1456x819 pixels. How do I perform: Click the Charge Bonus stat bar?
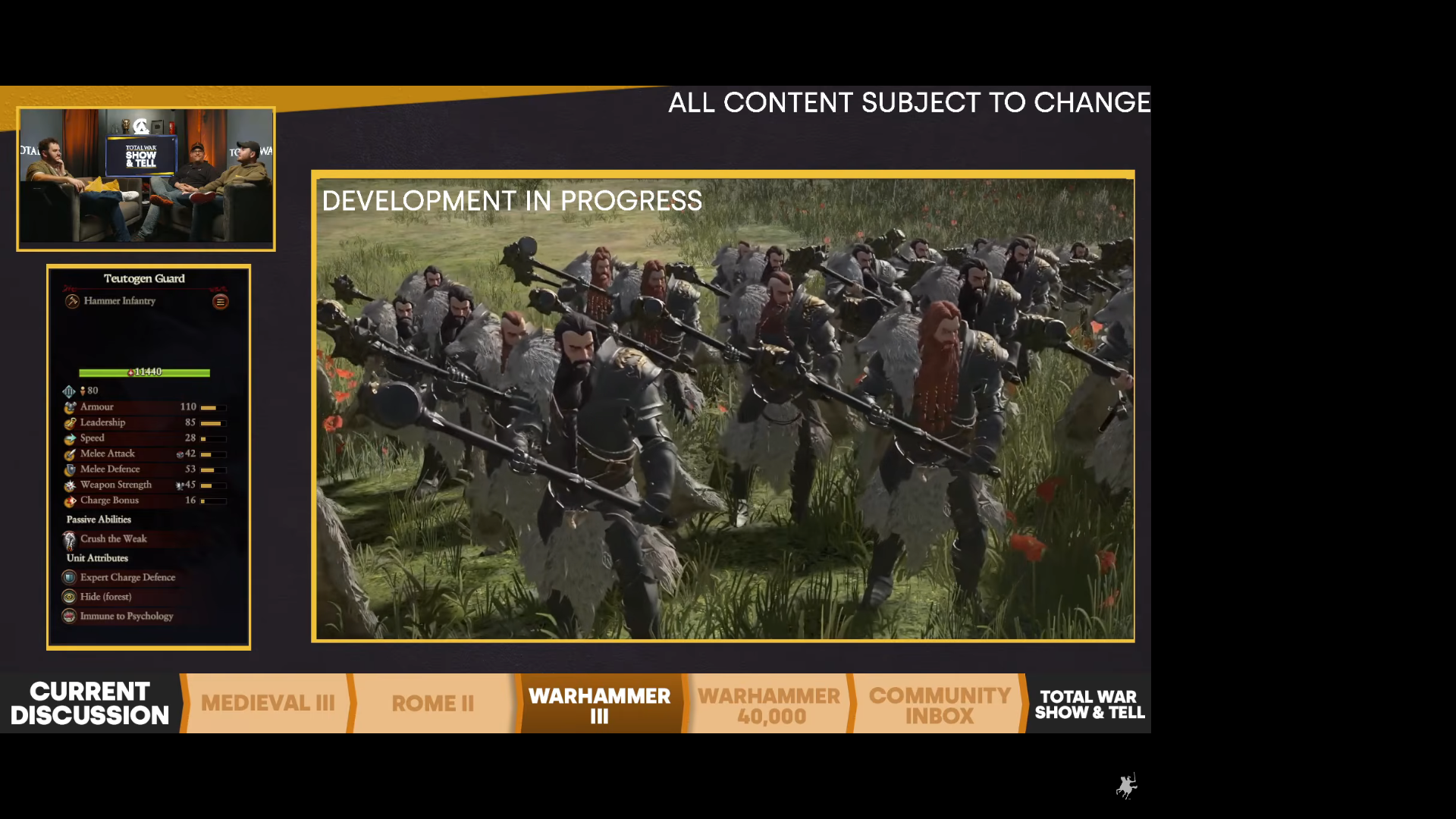click(213, 501)
